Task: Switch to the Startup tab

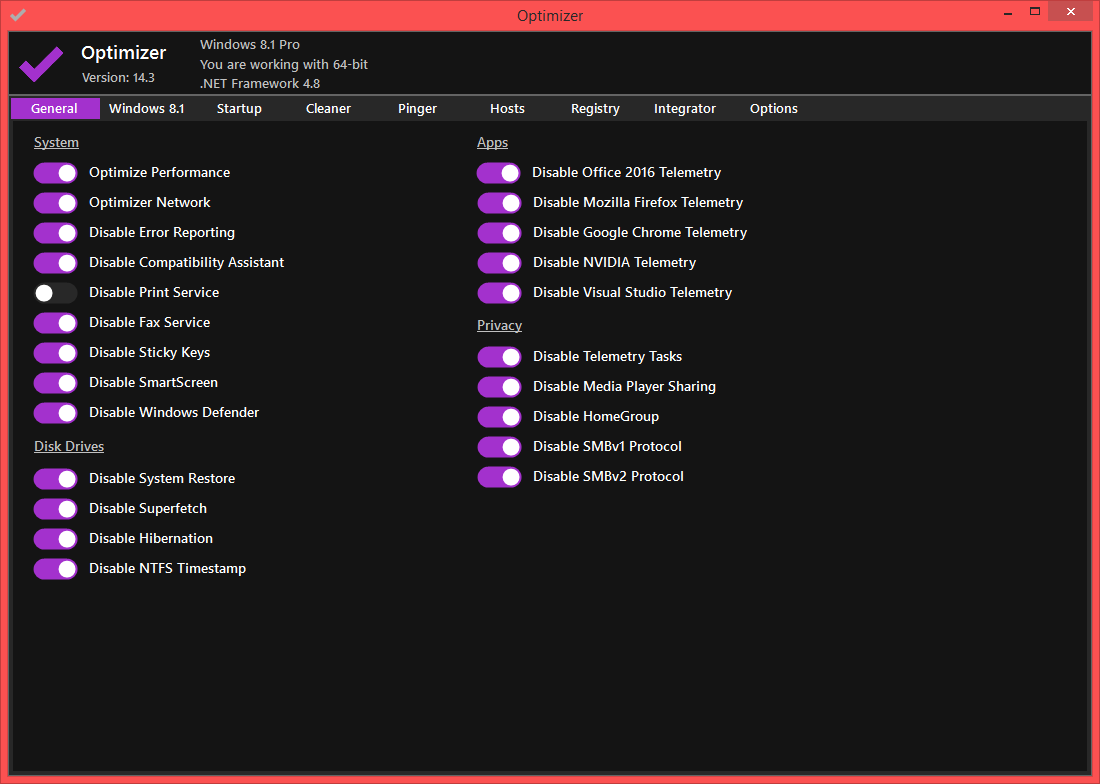Action: pyautogui.click(x=239, y=109)
